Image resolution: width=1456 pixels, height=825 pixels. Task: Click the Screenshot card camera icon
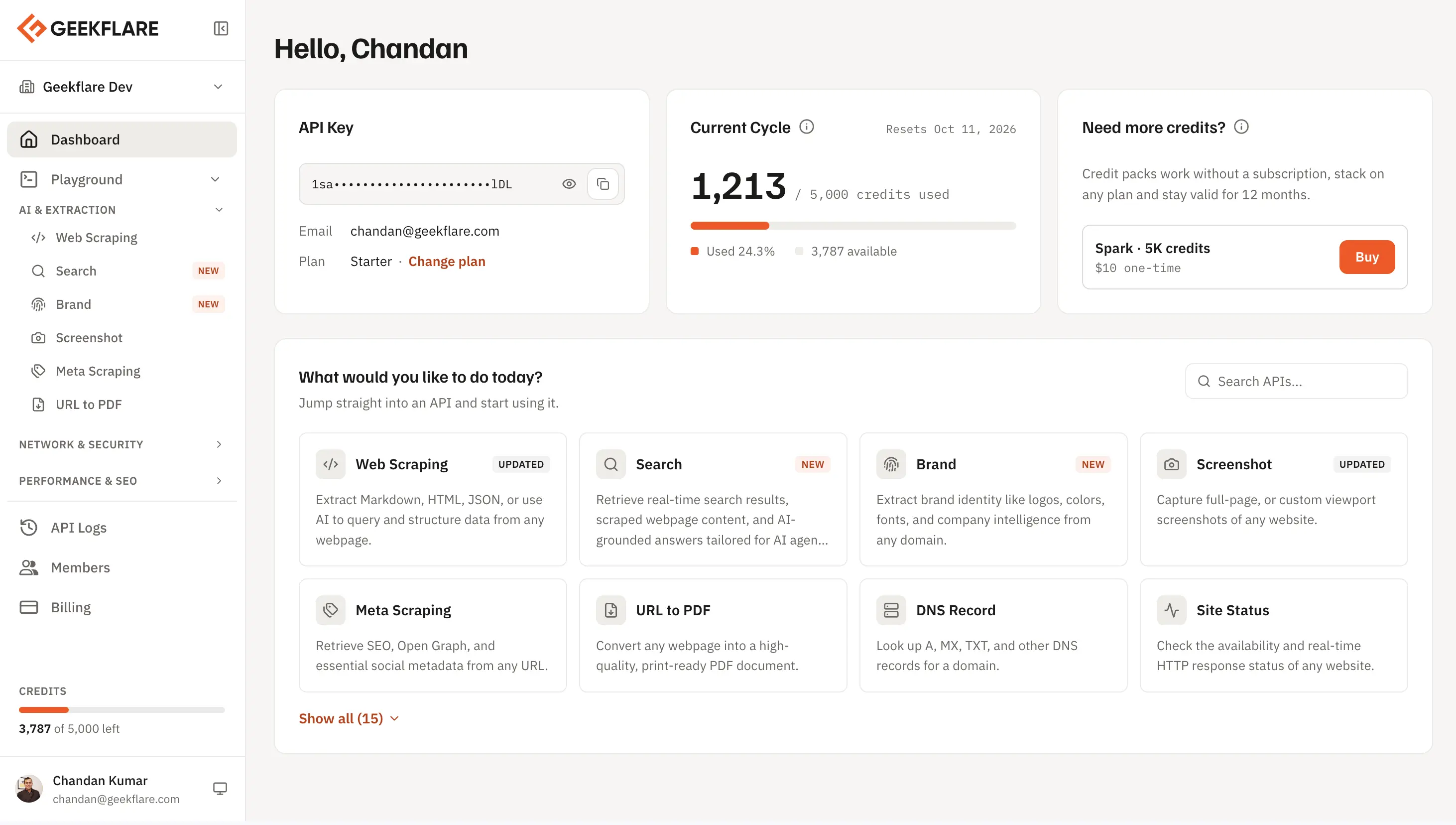pyautogui.click(x=1171, y=464)
